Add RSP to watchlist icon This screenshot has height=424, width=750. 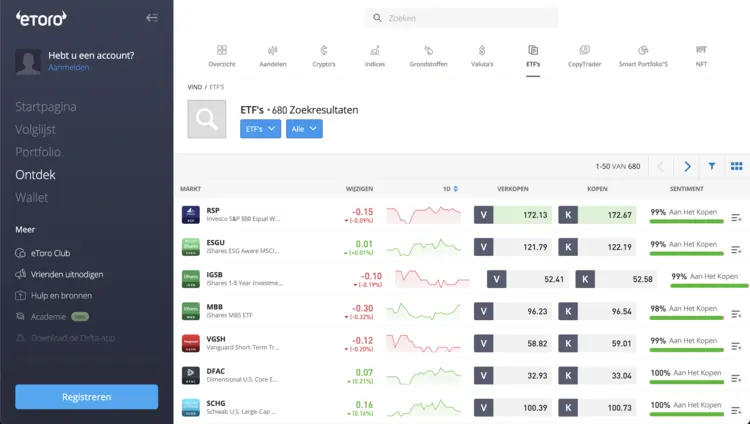coord(736,218)
